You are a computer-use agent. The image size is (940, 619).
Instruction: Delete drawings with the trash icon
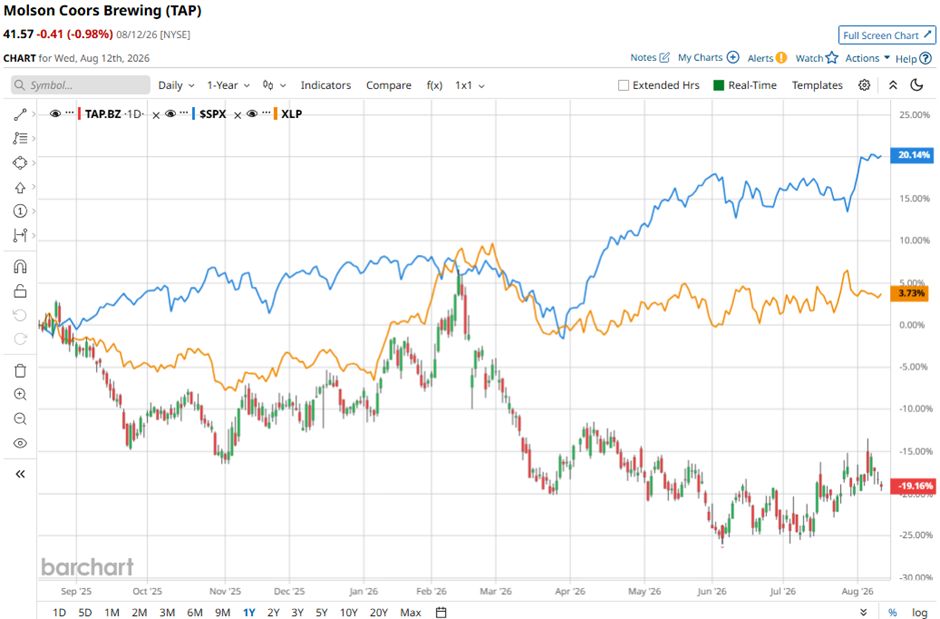20,370
